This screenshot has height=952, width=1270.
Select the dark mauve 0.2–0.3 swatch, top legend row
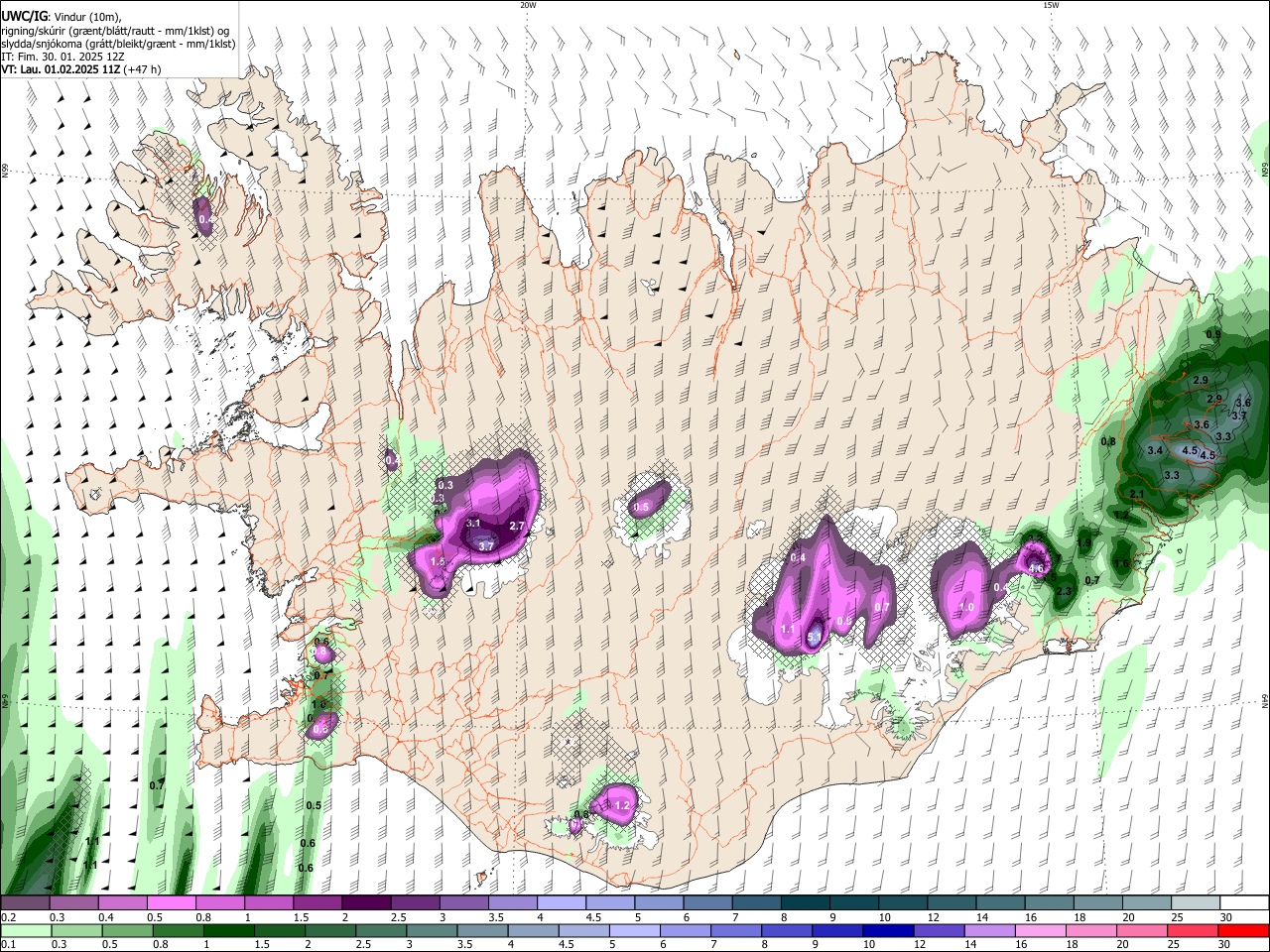25,903
